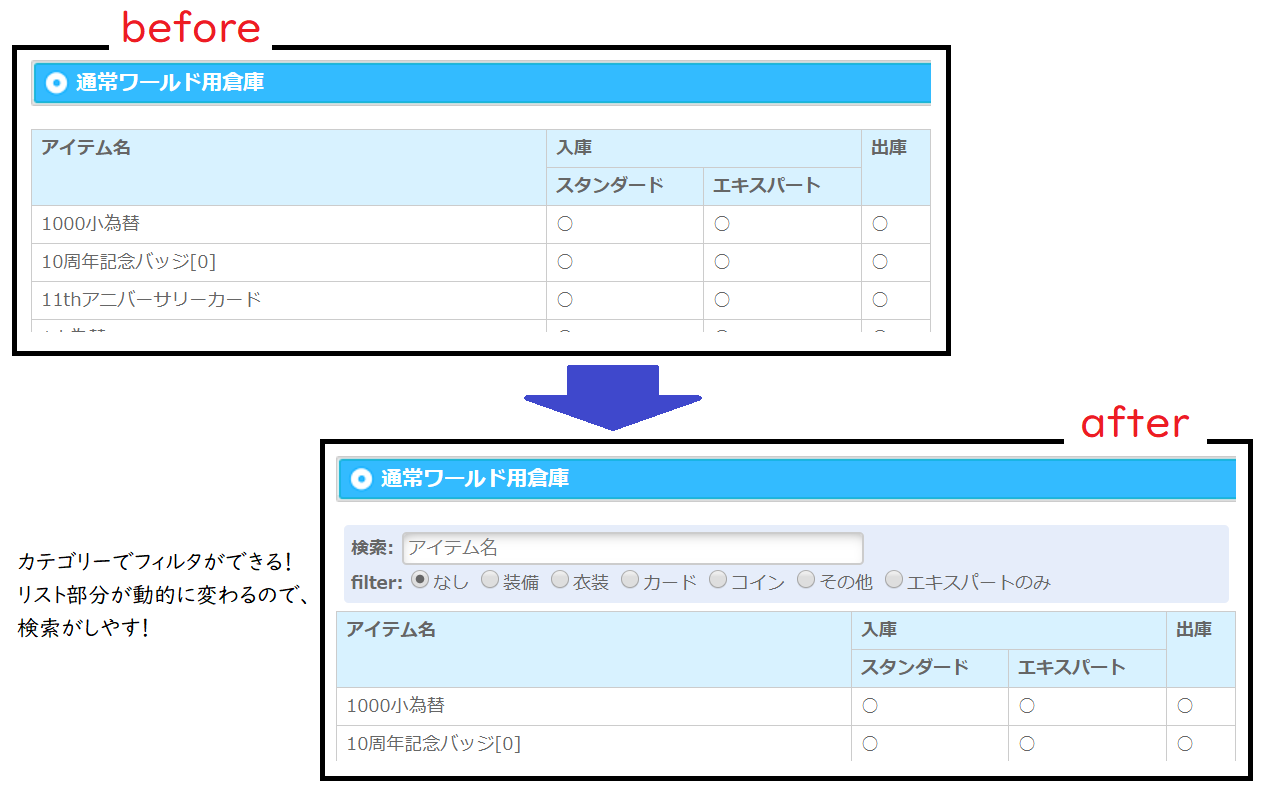Click エキスパート header in after panel
The height and width of the screenshot is (800, 1280).
1072,667
